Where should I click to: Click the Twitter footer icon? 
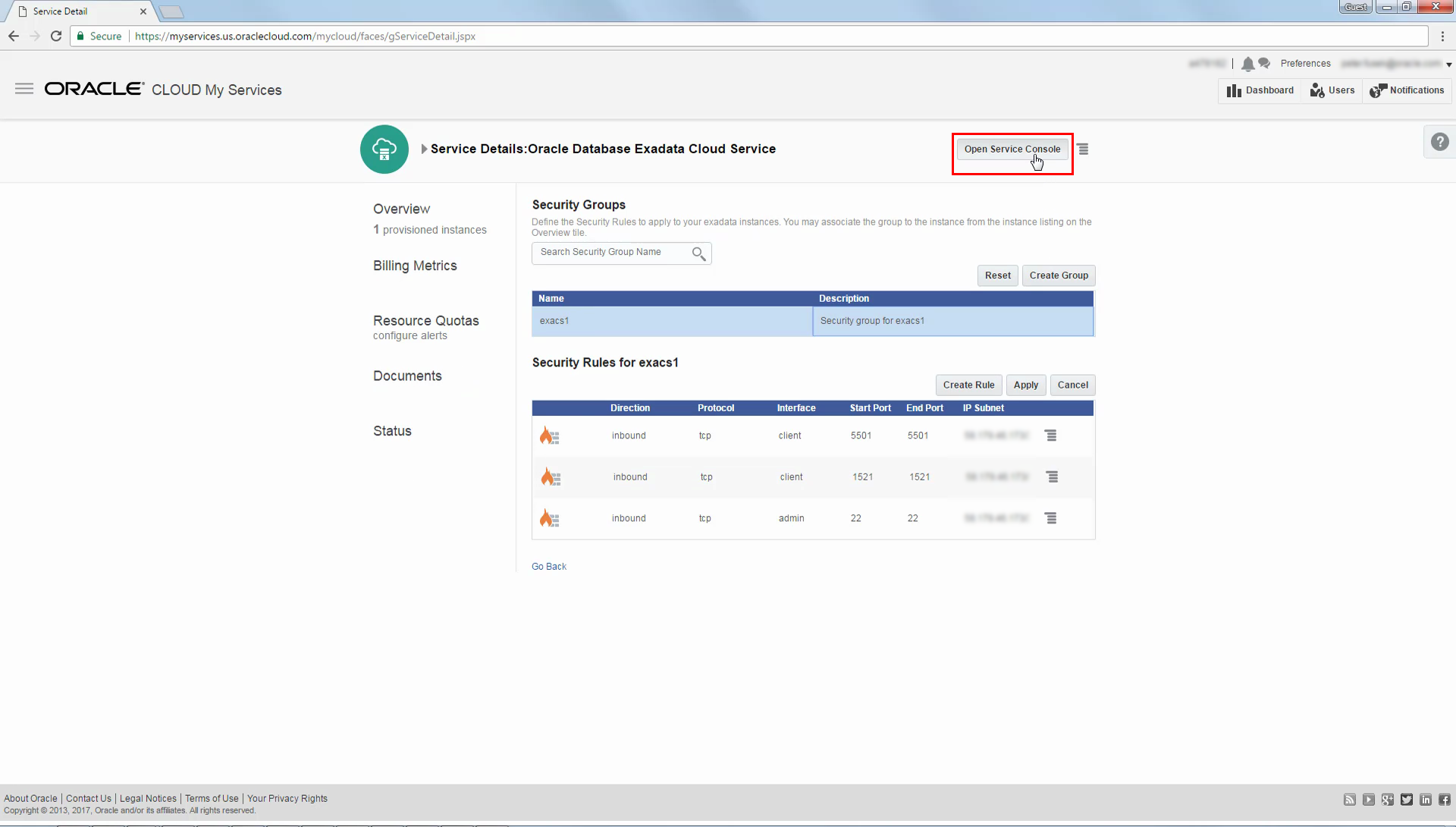click(x=1407, y=800)
